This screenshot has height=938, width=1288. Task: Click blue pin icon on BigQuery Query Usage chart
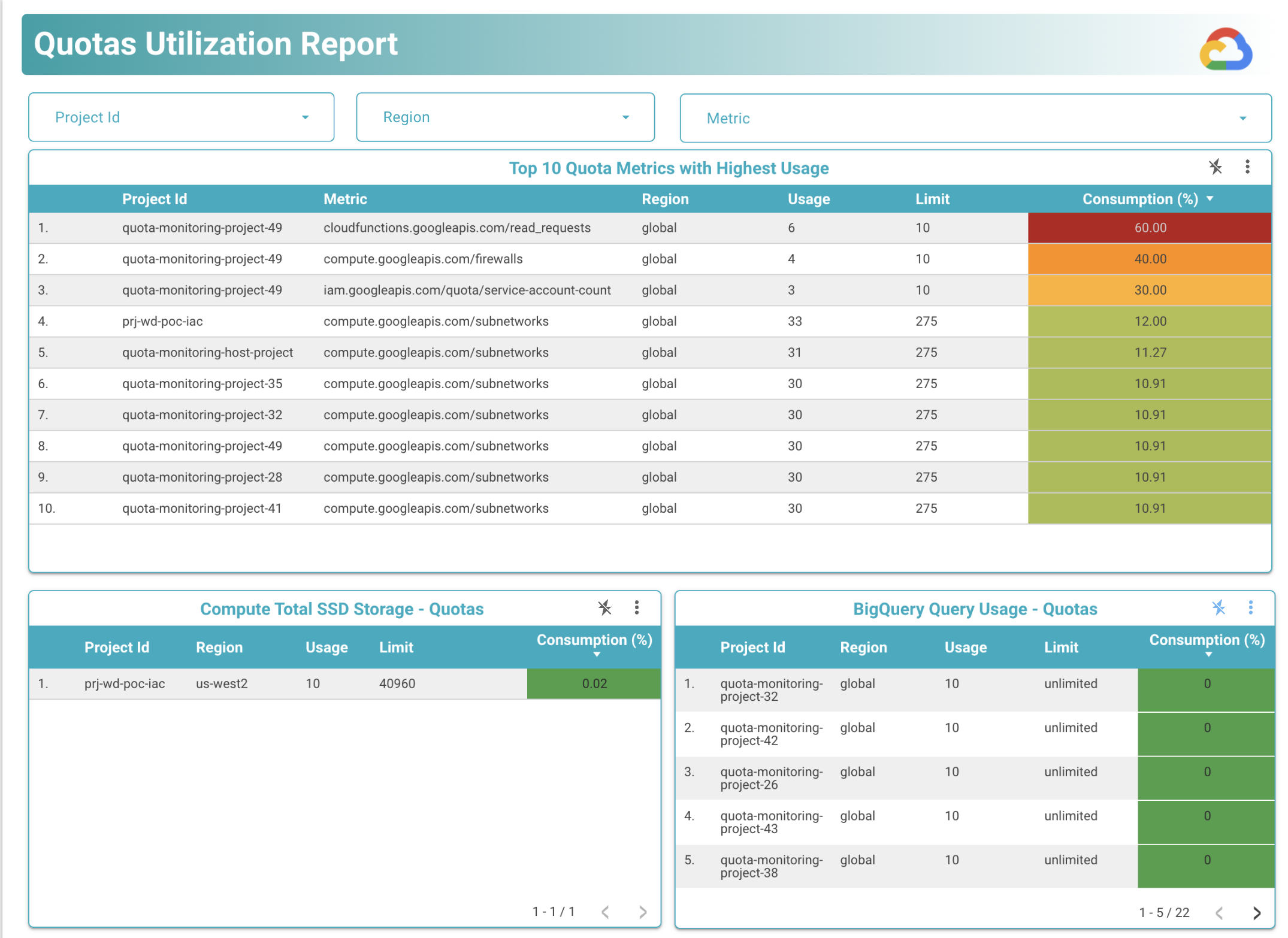click(1219, 607)
